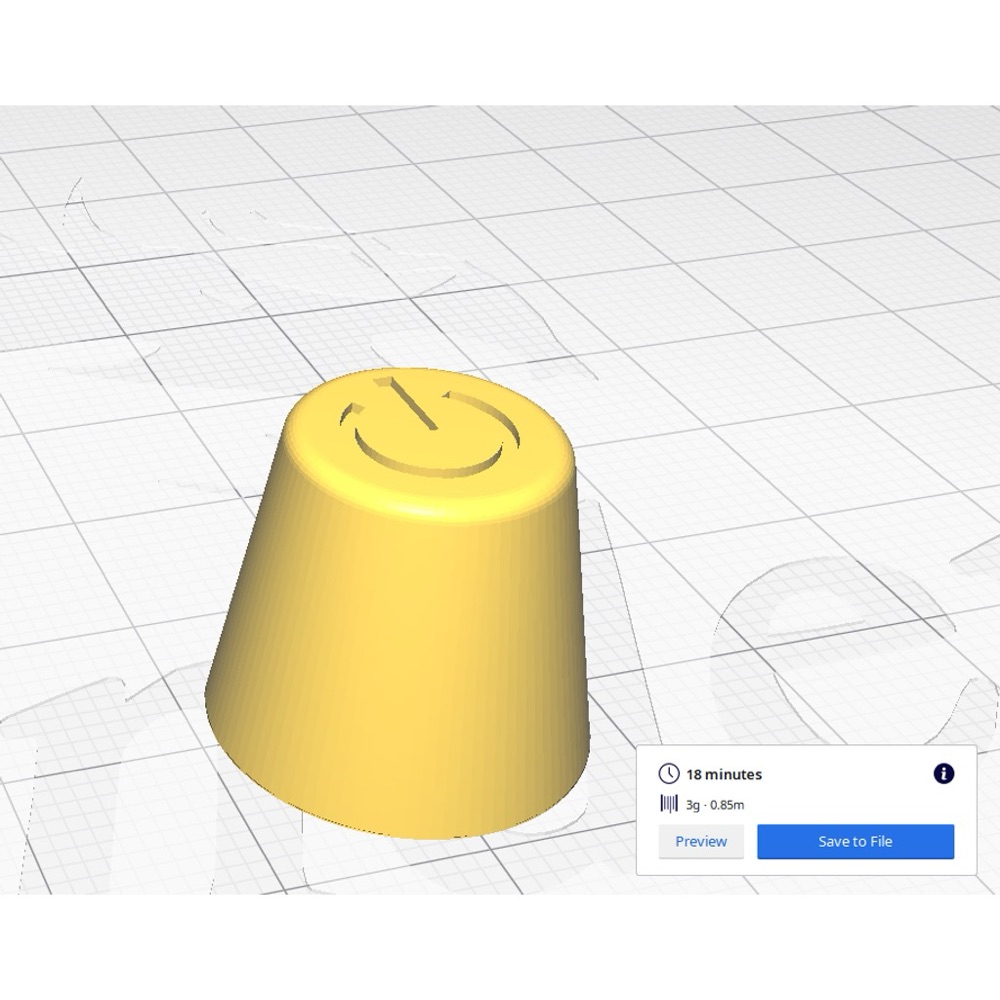Click the clock icon beside 18 minutes
Screen dimensions: 1000x1000
(x=668, y=774)
